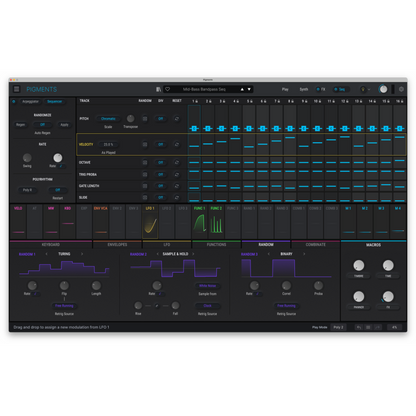Open the Slide track Div Off dropdown

tap(161, 197)
